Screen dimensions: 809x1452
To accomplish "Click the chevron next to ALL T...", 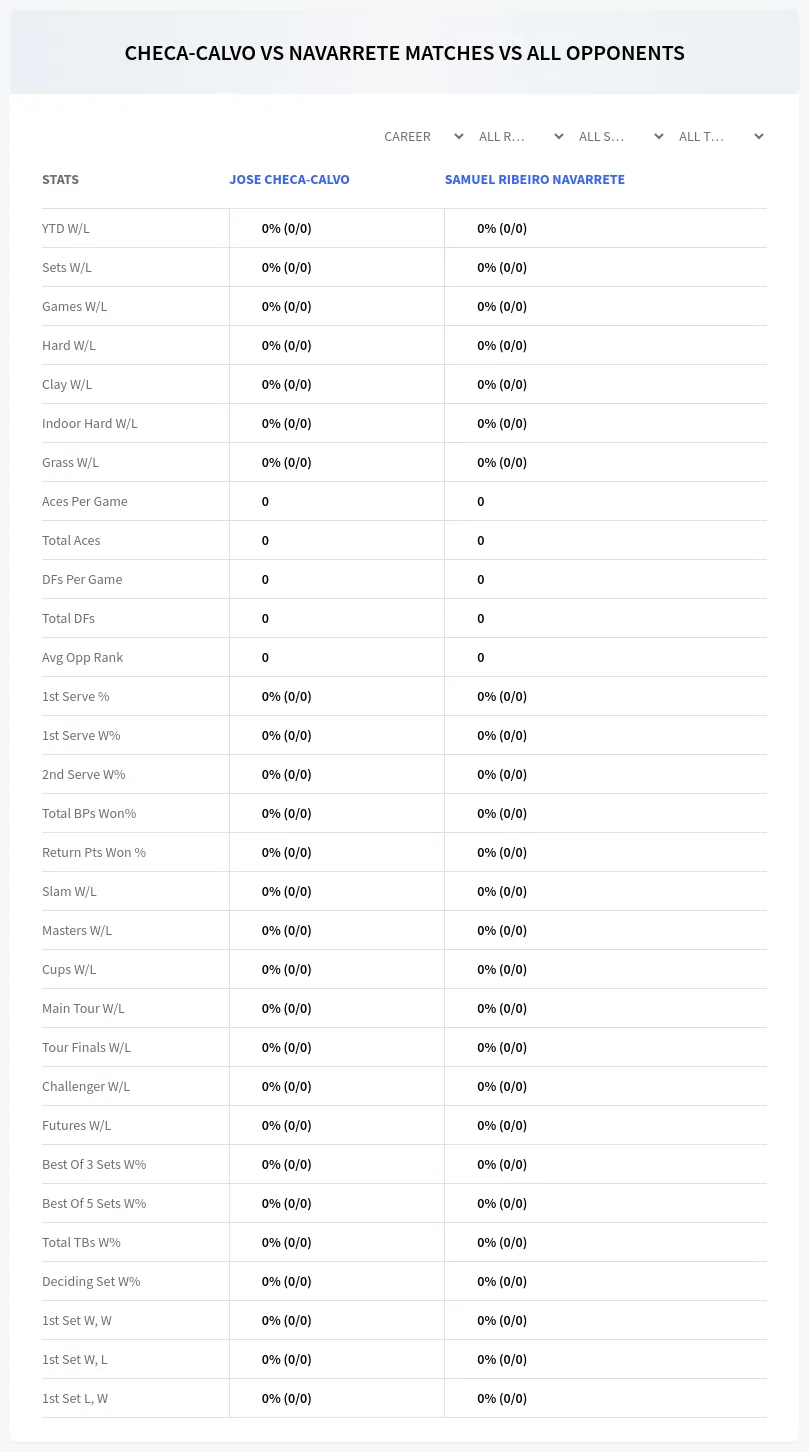I will pos(759,137).
